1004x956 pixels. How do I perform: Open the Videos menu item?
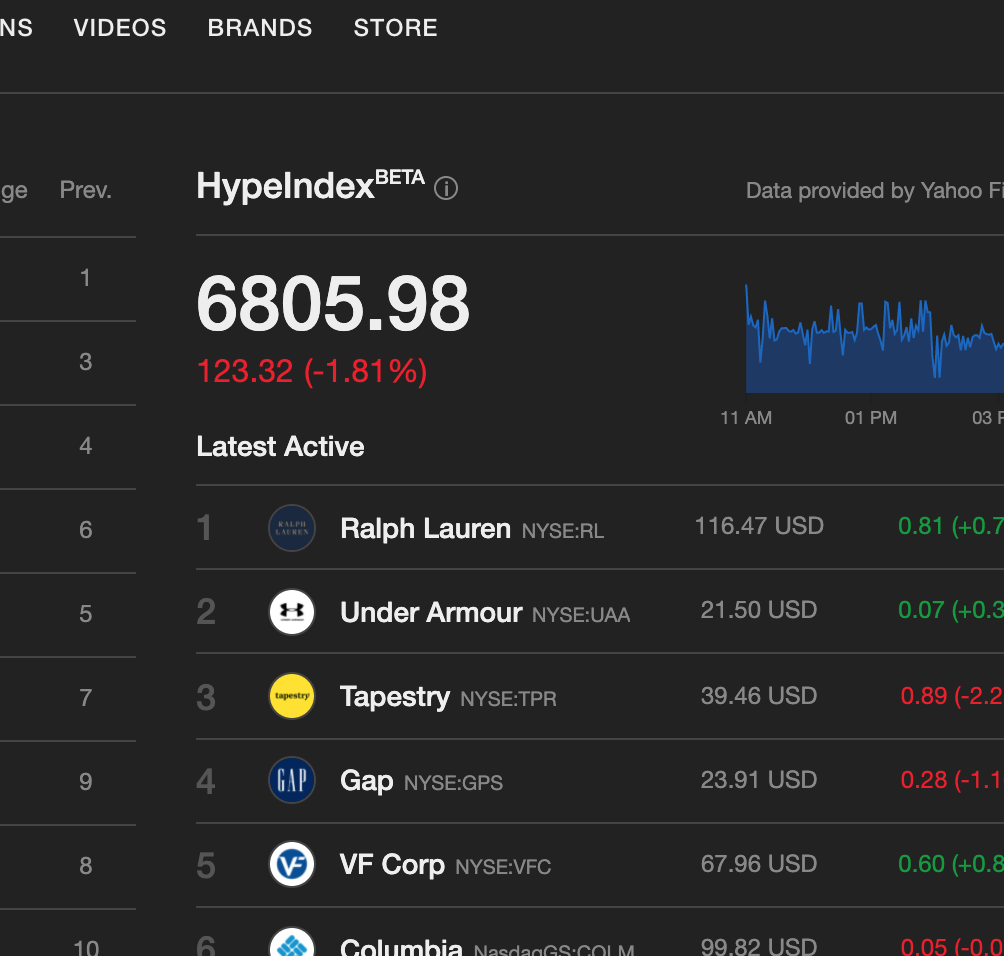(x=120, y=28)
